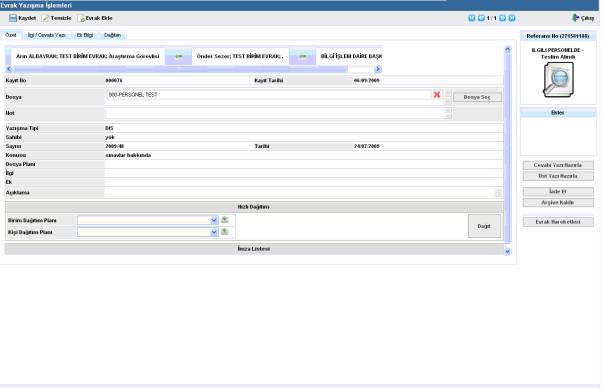
Task: Click the Dosya Seç button
Action: (477, 97)
